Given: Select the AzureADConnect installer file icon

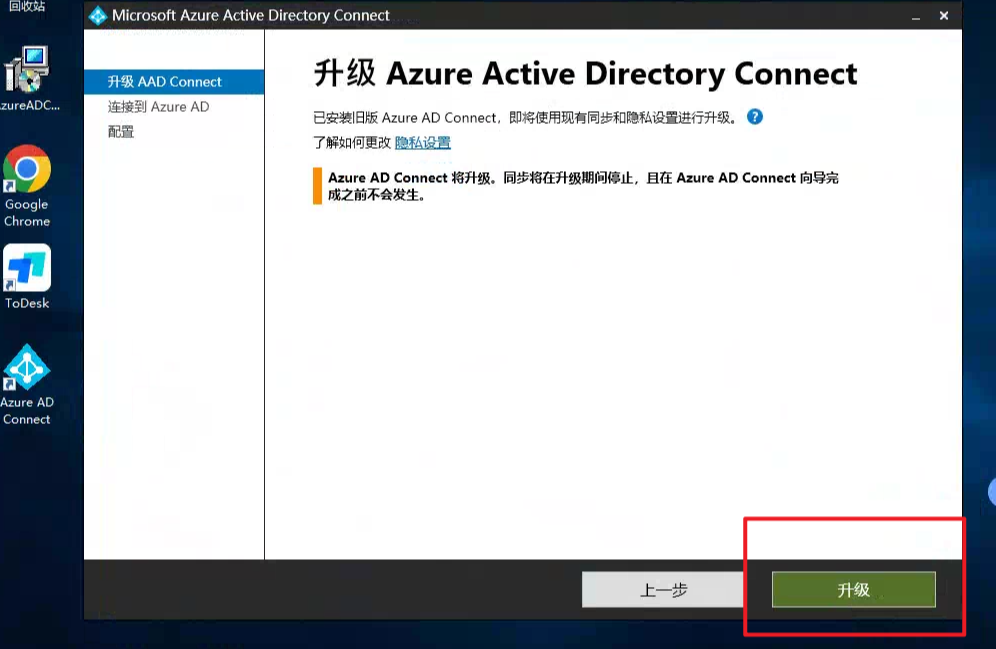Looking at the screenshot, I should [x=27, y=72].
